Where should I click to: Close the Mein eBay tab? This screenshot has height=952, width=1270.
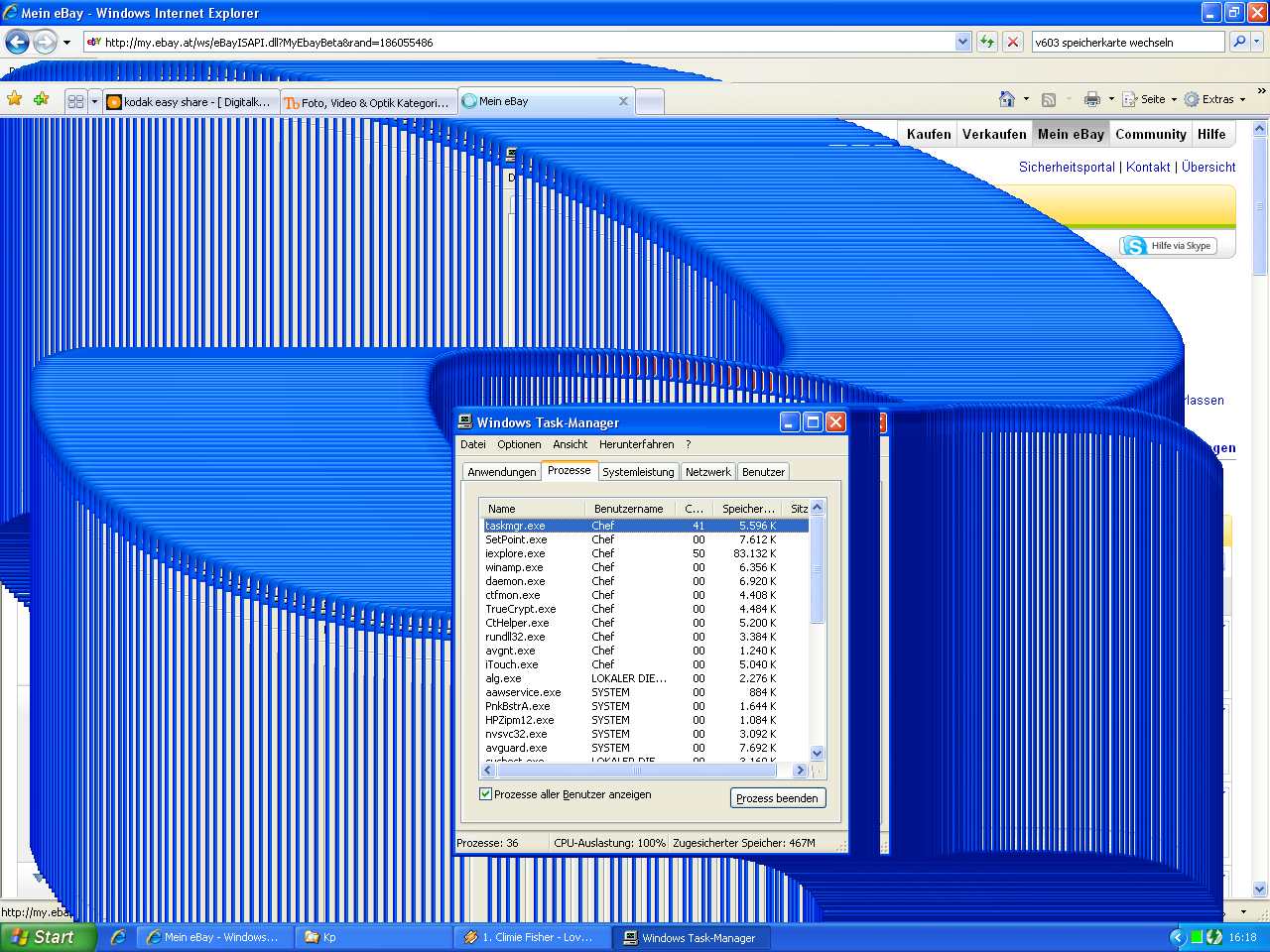click(x=623, y=101)
